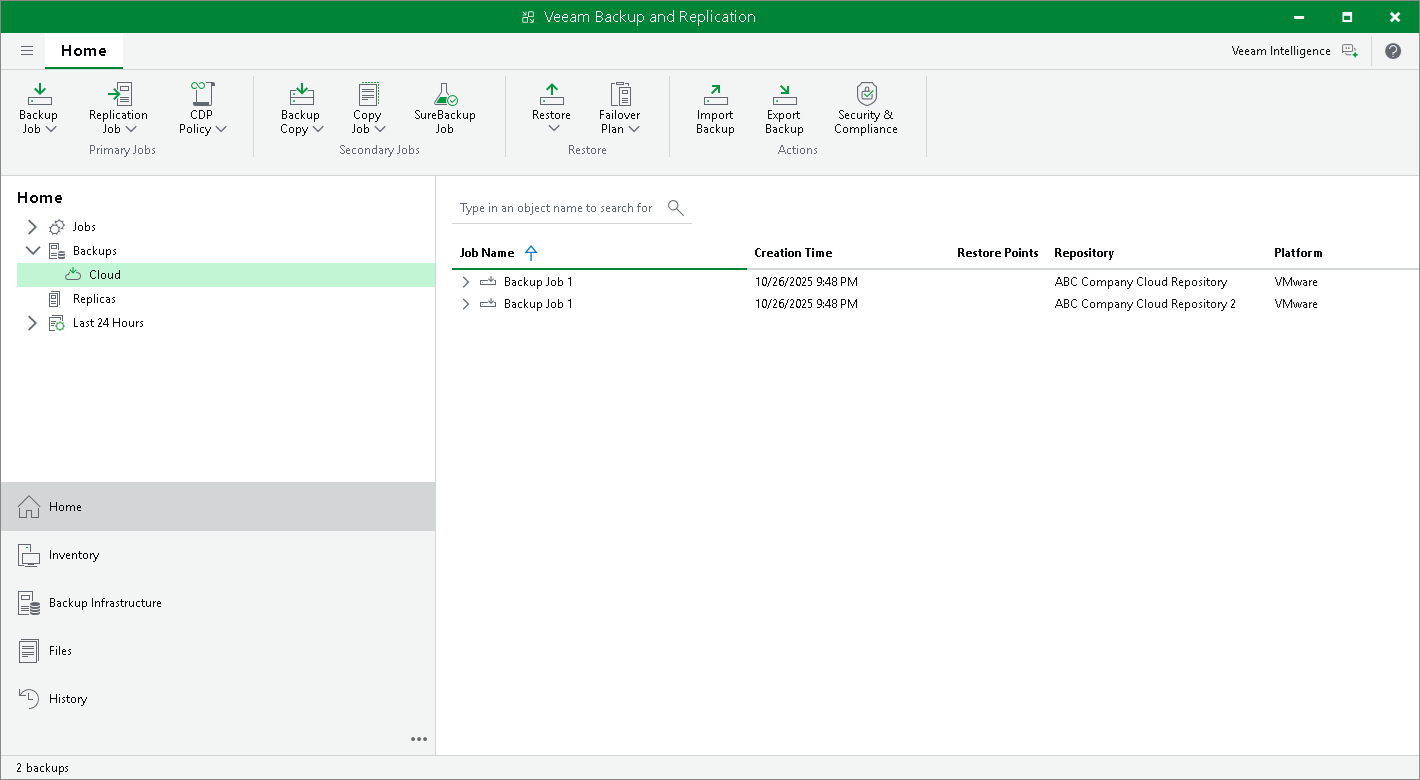Switch to the Home ribbon tab

point(84,51)
